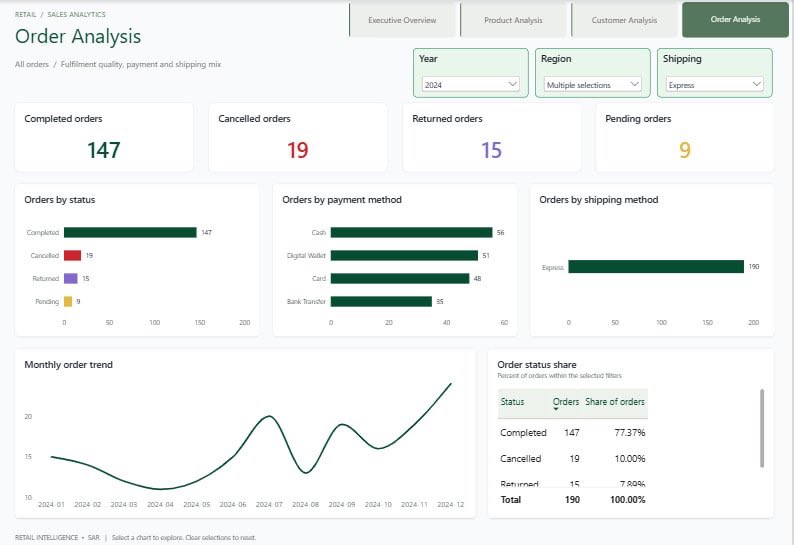
Task: Select the Digital Wallet bar
Action: (404, 255)
